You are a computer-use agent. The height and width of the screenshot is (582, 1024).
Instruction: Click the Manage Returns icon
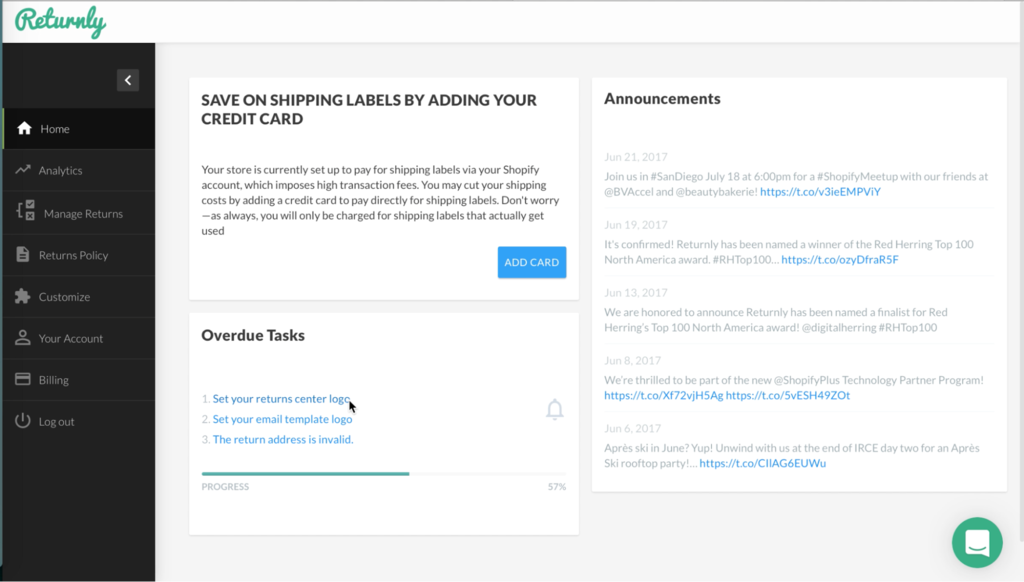coord(25,210)
